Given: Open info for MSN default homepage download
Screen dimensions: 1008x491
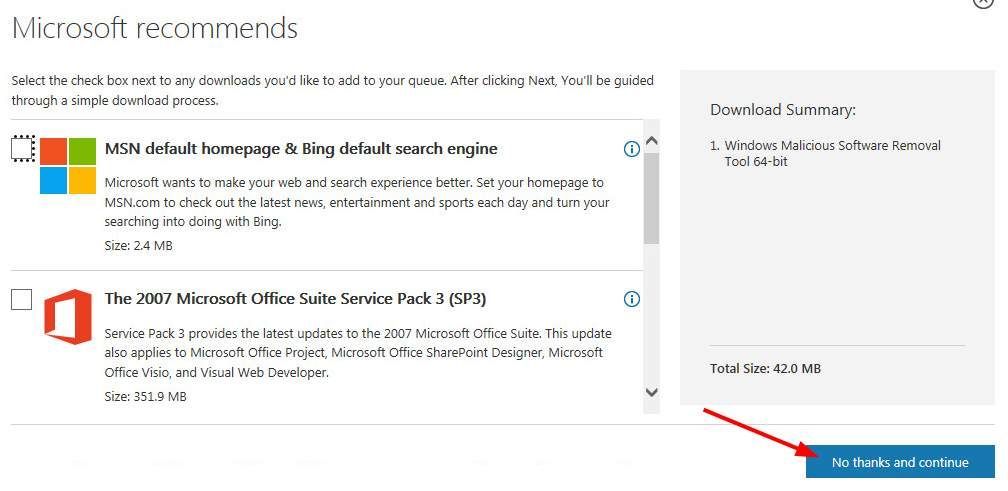Looking at the screenshot, I should coord(632,149).
